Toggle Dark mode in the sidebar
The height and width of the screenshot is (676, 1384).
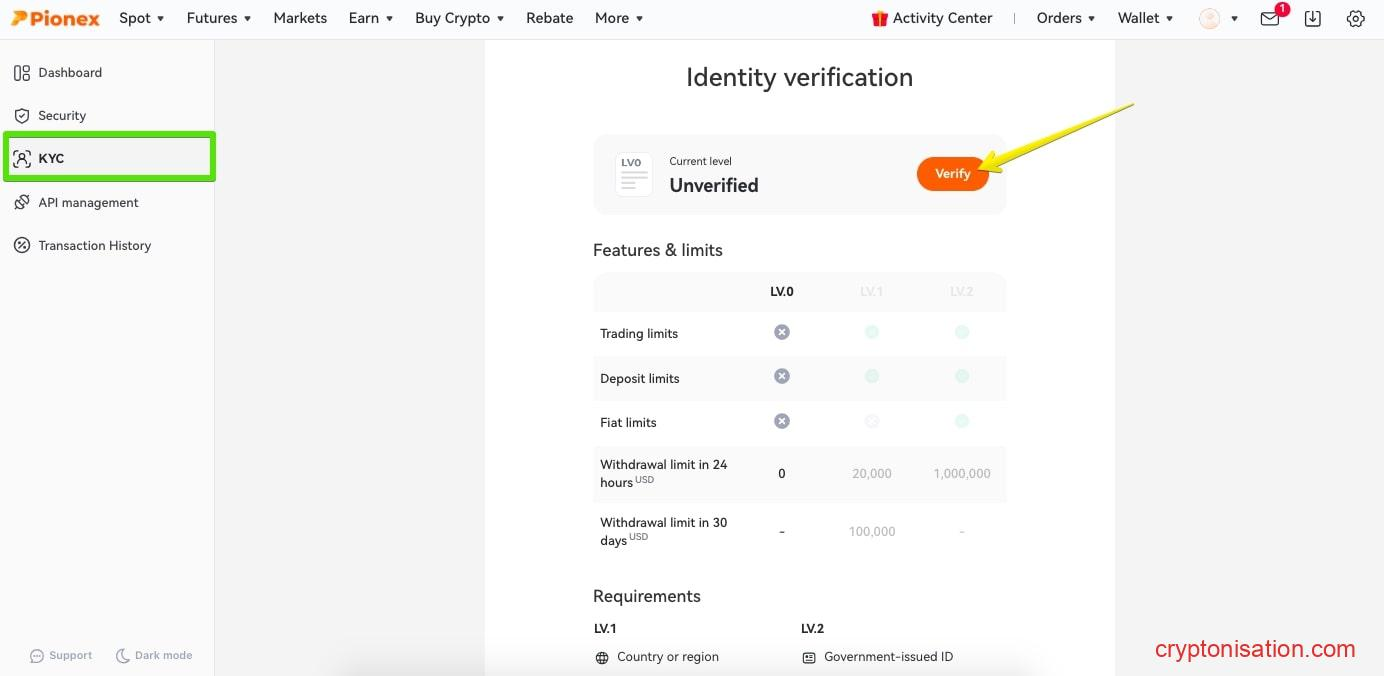pyautogui.click(x=154, y=656)
